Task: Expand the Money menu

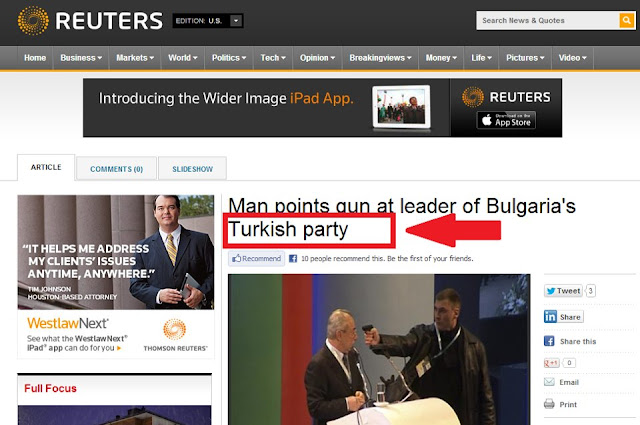Action: coord(441,58)
